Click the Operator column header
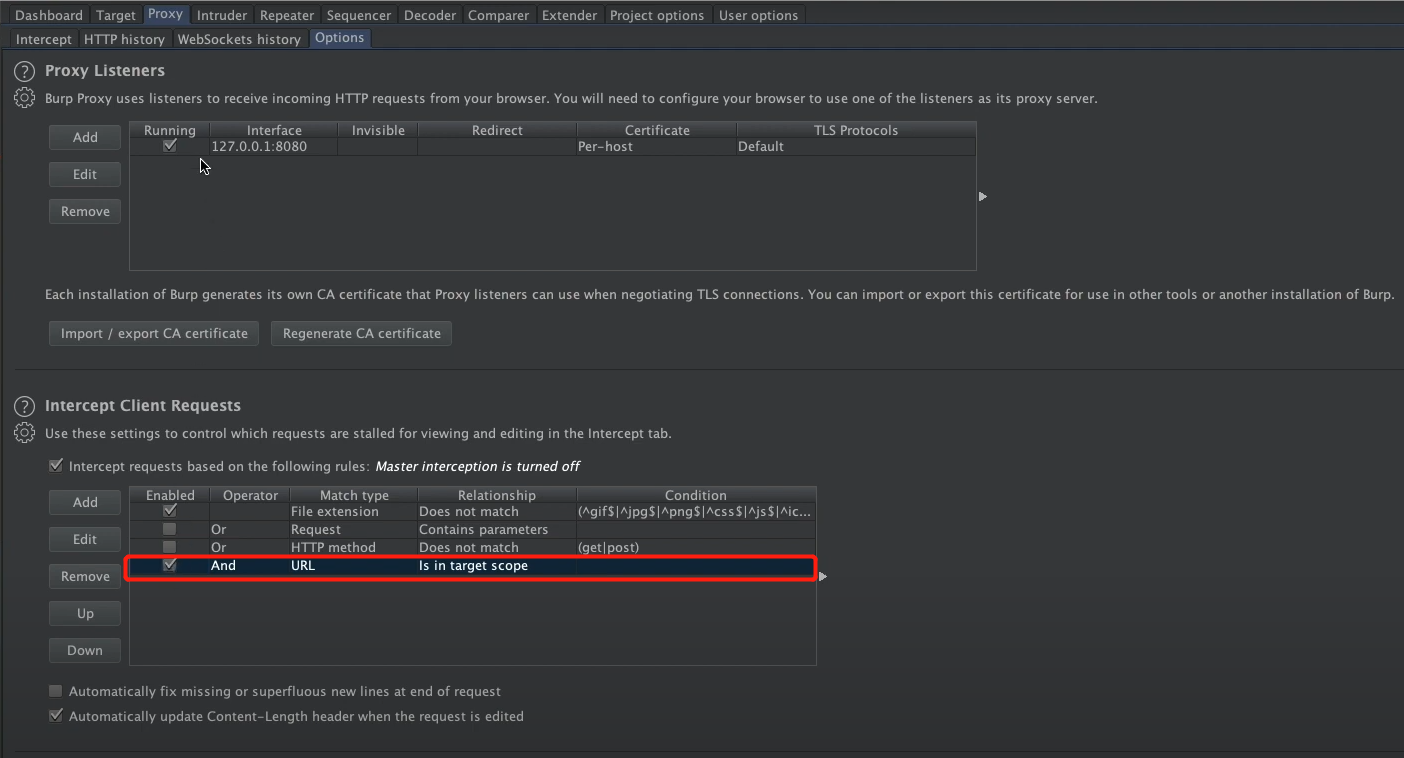This screenshot has height=758, width=1404. (250, 495)
